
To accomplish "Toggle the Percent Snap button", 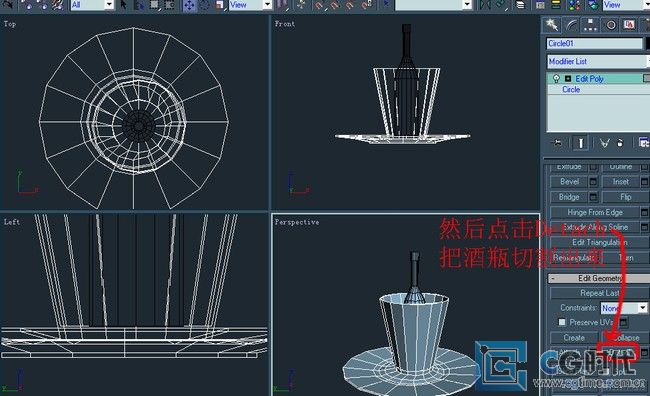I will tap(349, 5).
